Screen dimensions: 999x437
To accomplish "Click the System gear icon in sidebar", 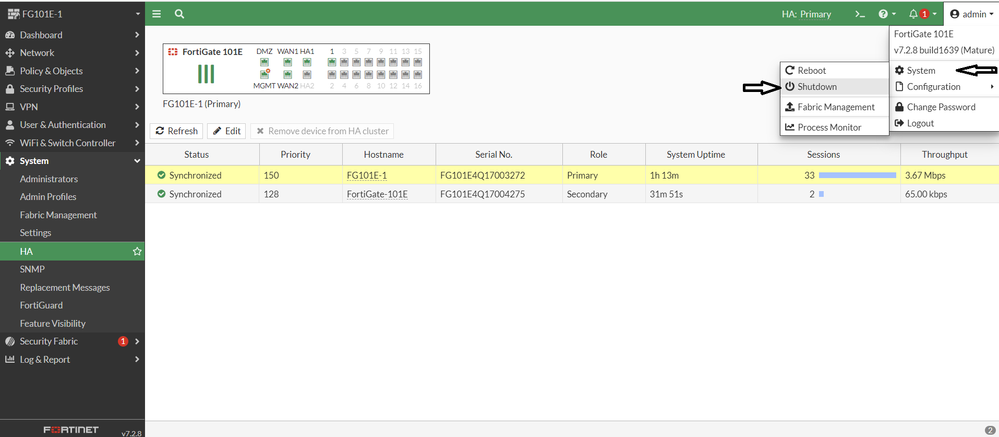I will click(x=10, y=161).
